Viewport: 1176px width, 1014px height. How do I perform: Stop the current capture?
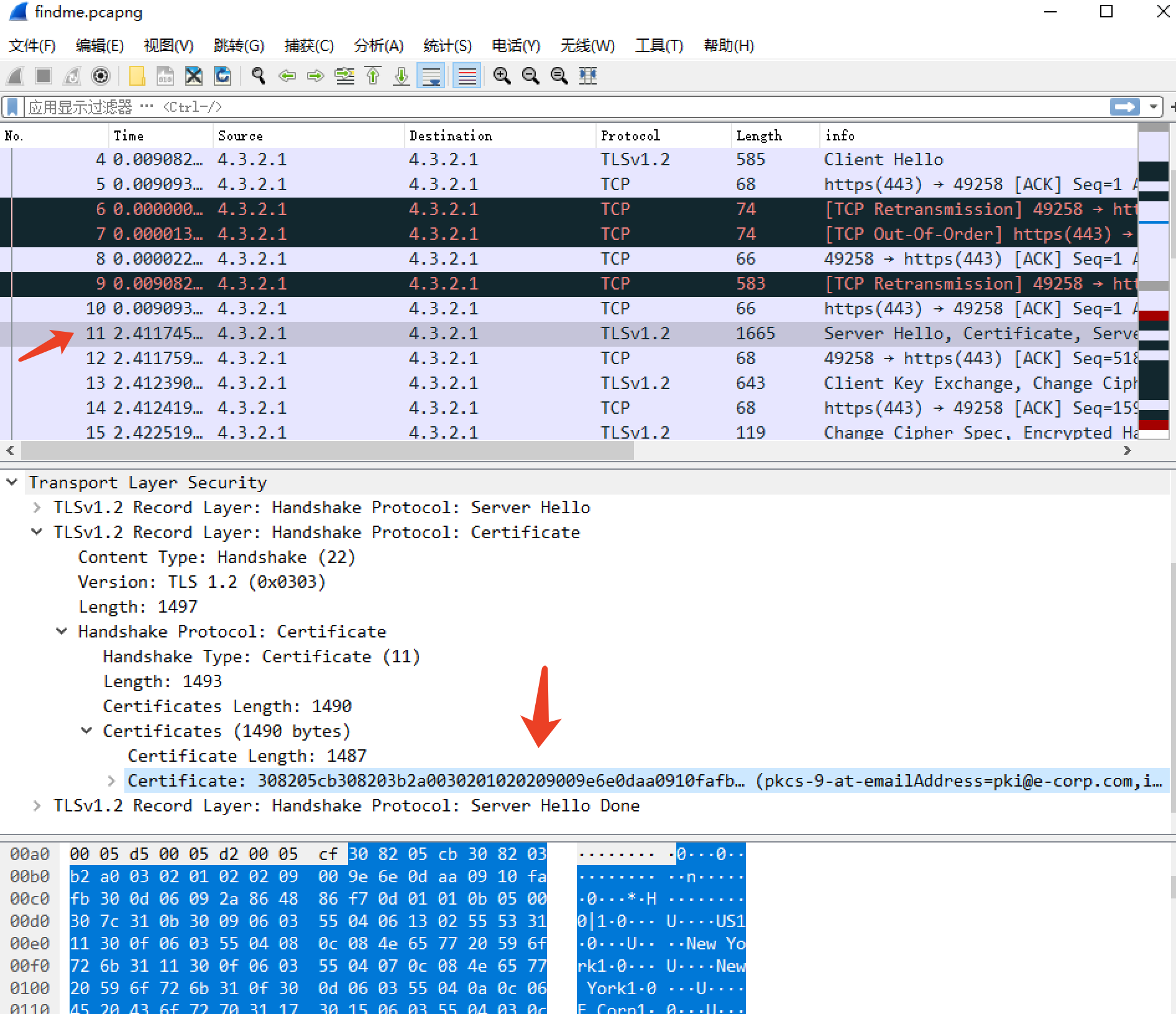[44, 76]
